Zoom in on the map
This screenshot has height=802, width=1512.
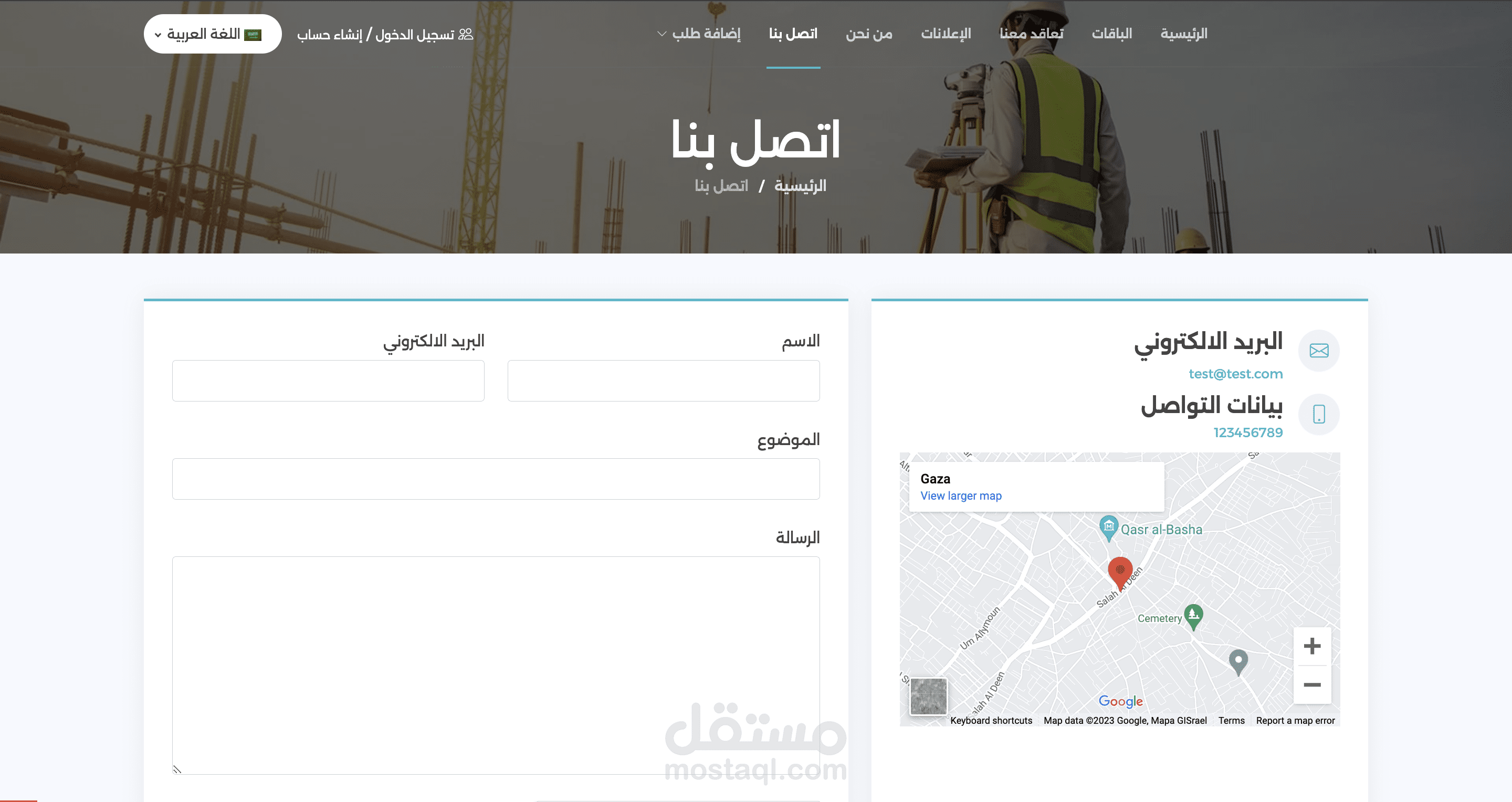pos(1312,647)
